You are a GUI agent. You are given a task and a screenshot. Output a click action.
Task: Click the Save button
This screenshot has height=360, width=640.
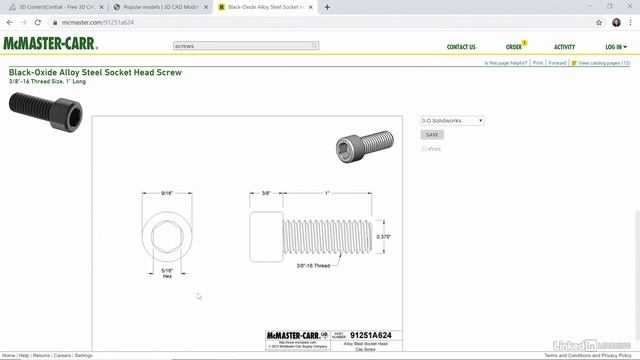(432, 135)
